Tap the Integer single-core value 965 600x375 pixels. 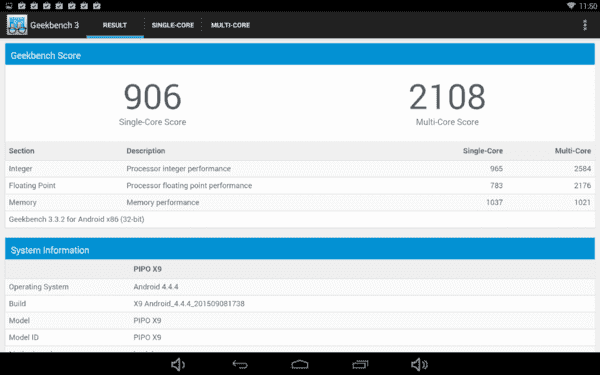[x=496, y=169]
